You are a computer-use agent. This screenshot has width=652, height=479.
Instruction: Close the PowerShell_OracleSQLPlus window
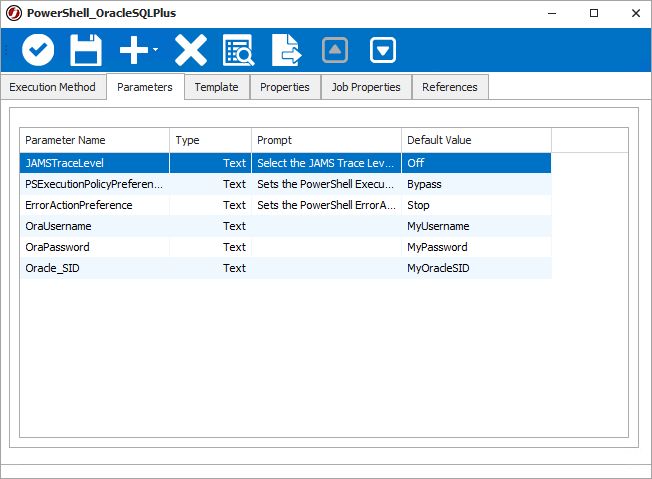click(x=636, y=13)
